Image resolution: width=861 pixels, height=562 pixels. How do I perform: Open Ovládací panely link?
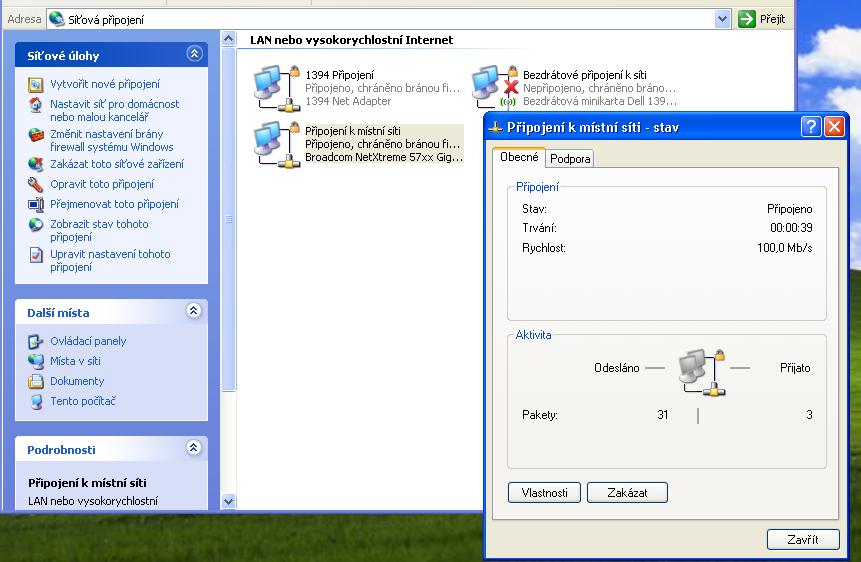88,341
